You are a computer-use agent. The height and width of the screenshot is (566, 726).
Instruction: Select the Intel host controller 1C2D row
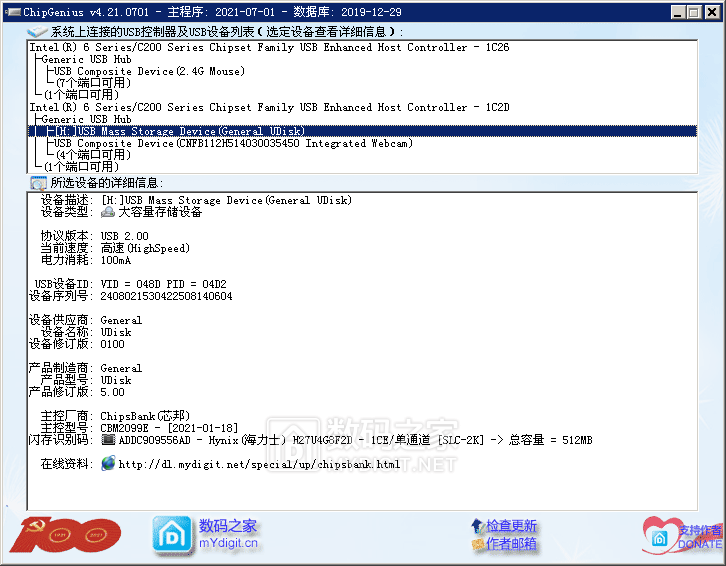point(269,107)
